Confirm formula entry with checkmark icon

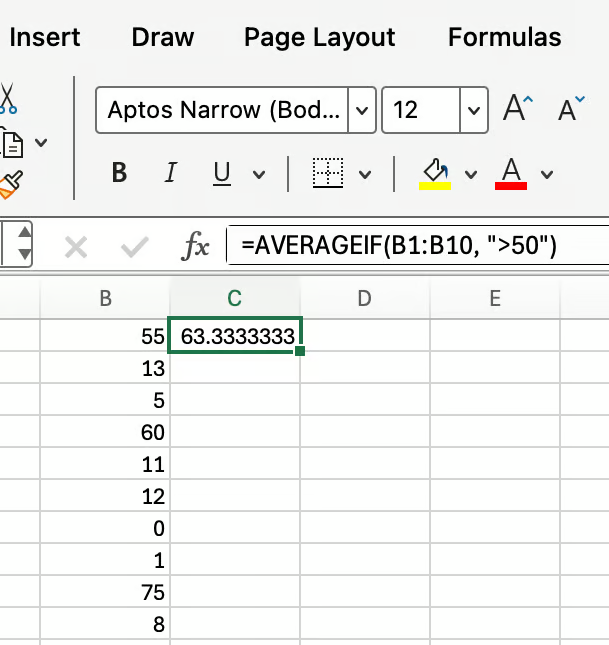tap(134, 246)
